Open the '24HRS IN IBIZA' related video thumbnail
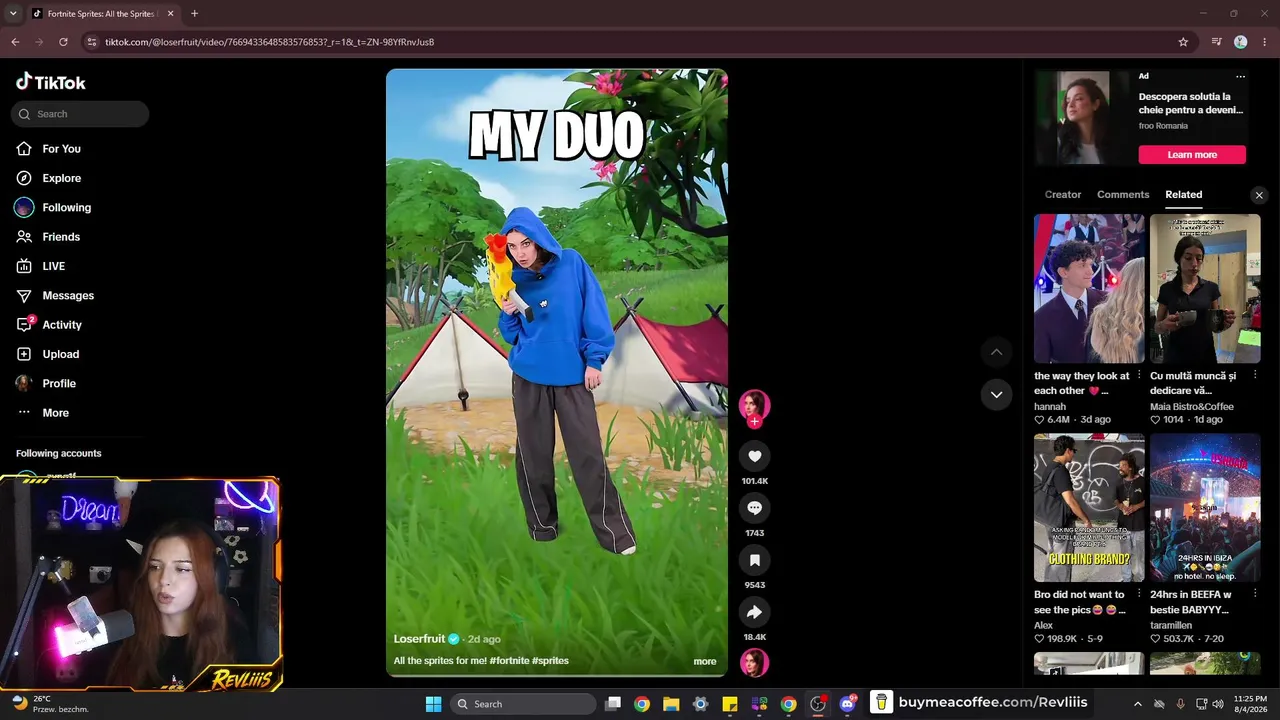Viewport: 1280px width, 720px height. pyautogui.click(x=1205, y=507)
